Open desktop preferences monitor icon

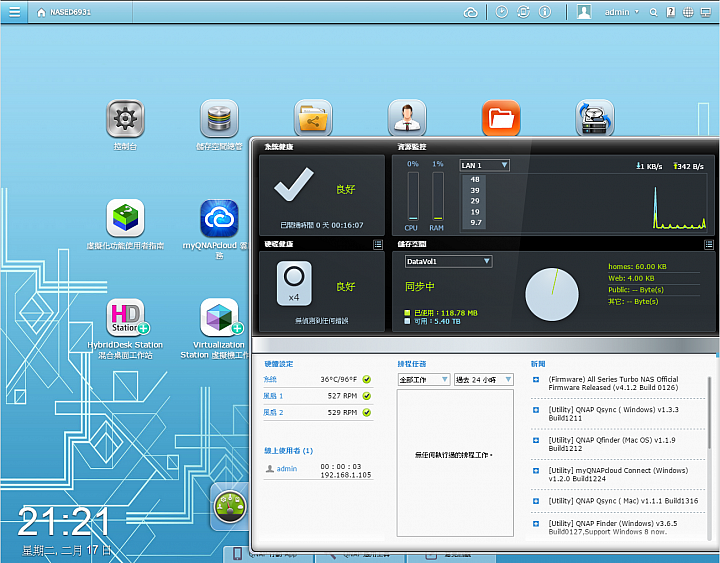[705, 12]
